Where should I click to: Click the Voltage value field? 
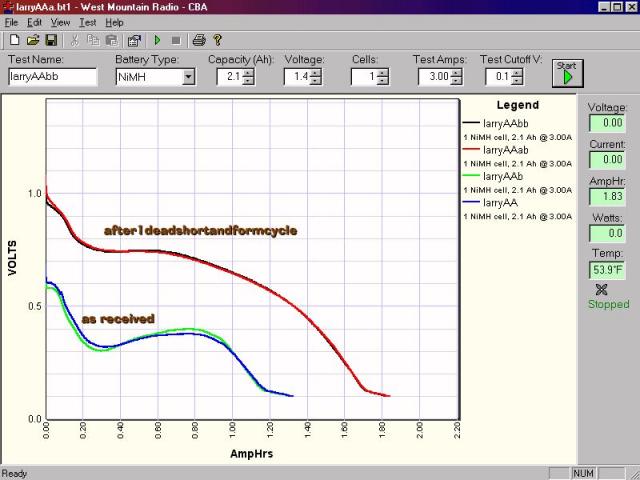click(607, 123)
